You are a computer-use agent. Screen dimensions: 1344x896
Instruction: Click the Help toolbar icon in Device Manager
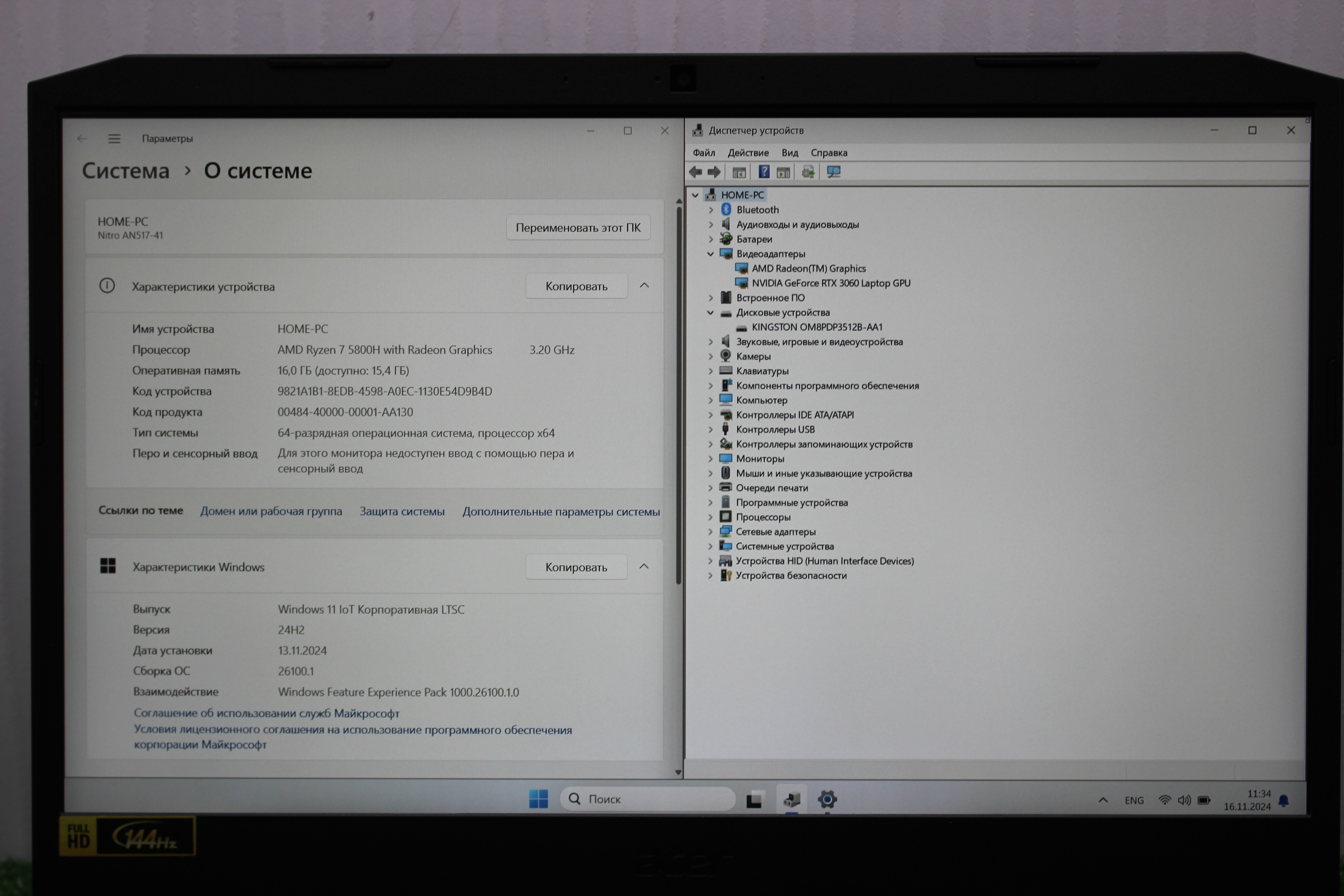pos(764,172)
